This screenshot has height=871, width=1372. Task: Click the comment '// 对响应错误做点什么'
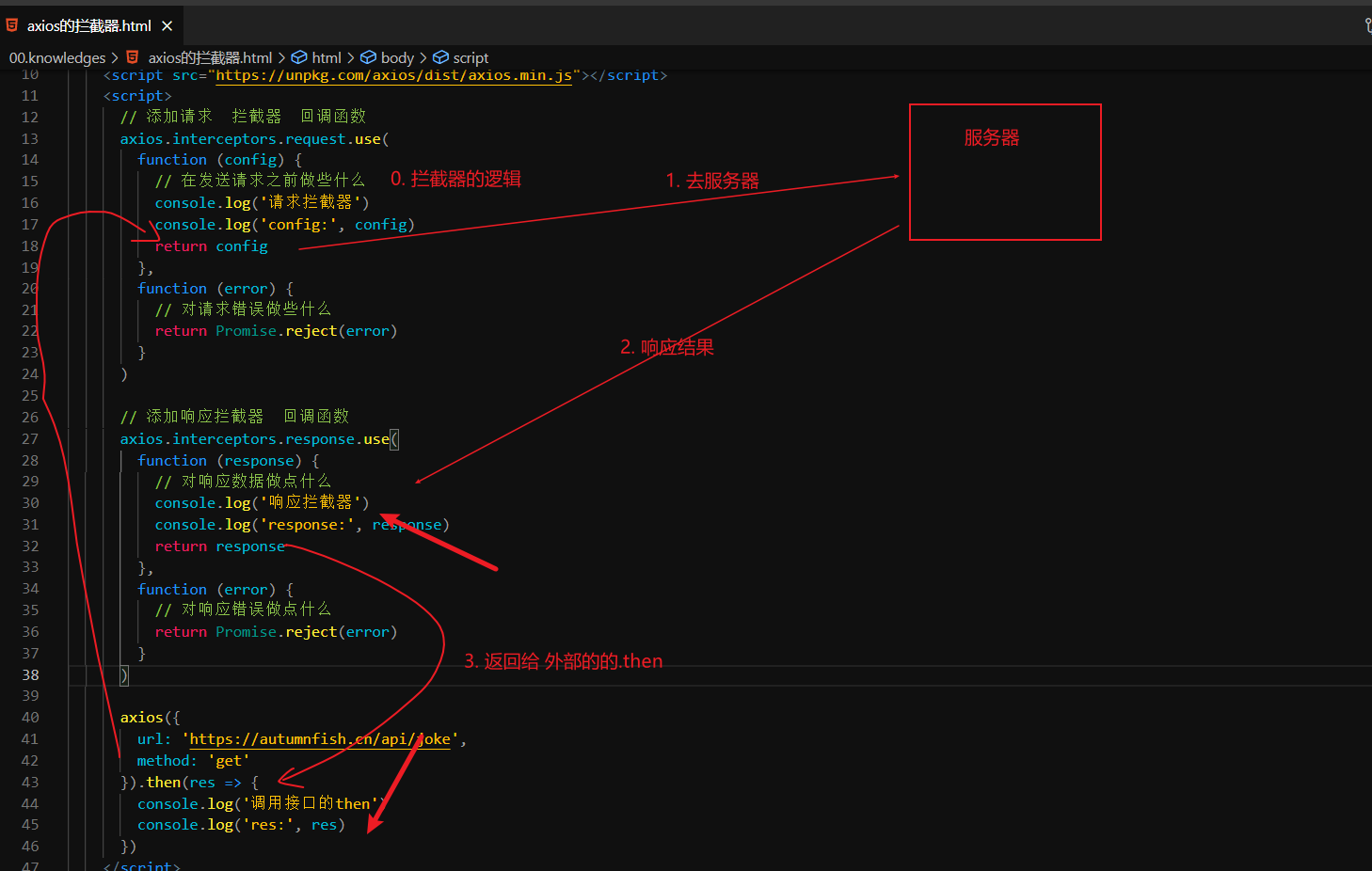coord(243,610)
